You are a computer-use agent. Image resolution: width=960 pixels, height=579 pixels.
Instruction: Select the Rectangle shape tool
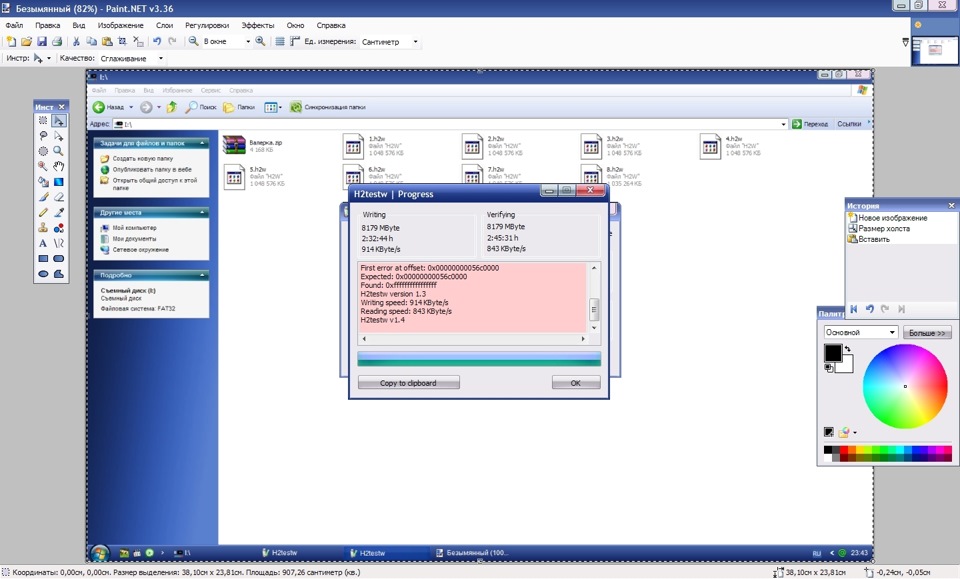43,258
